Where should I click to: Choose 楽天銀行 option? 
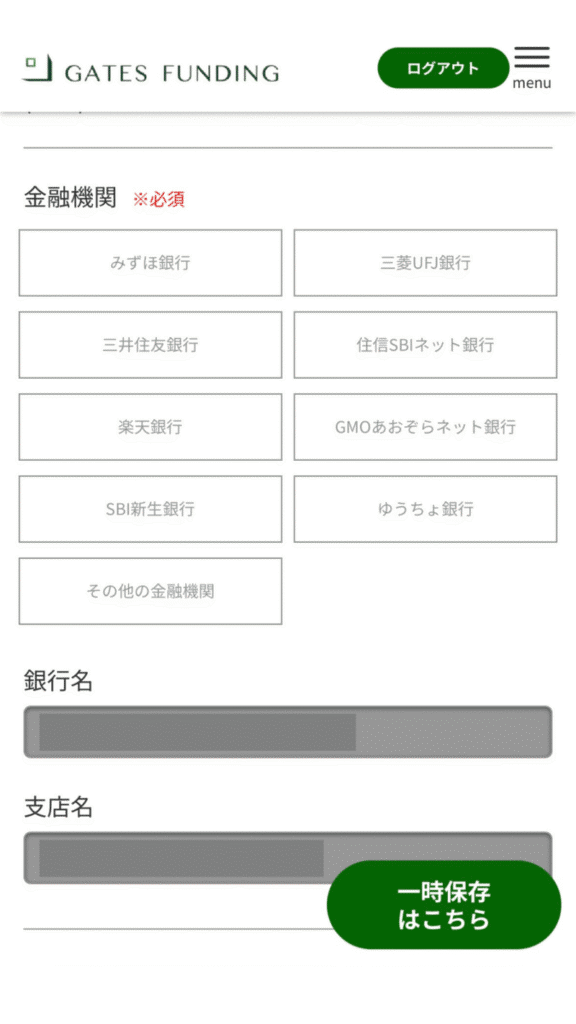click(x=150, y=427)
